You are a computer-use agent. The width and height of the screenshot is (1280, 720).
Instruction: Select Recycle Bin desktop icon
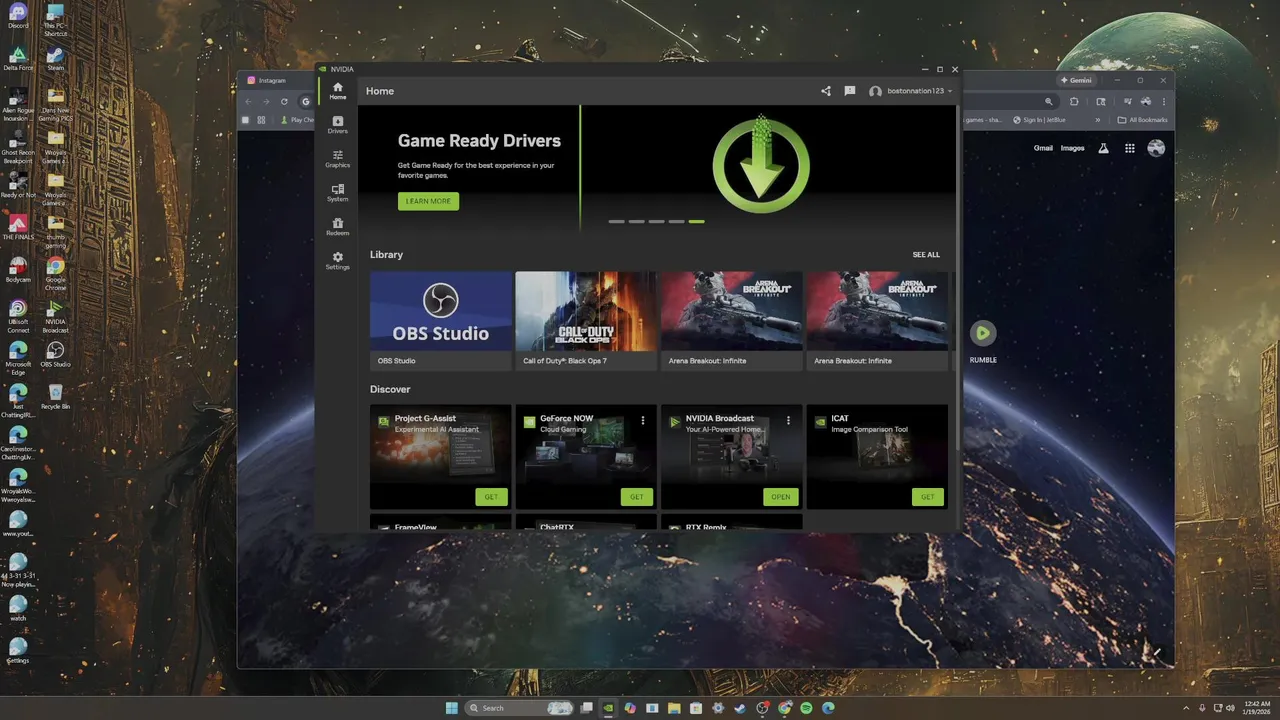tap(56, 396)
